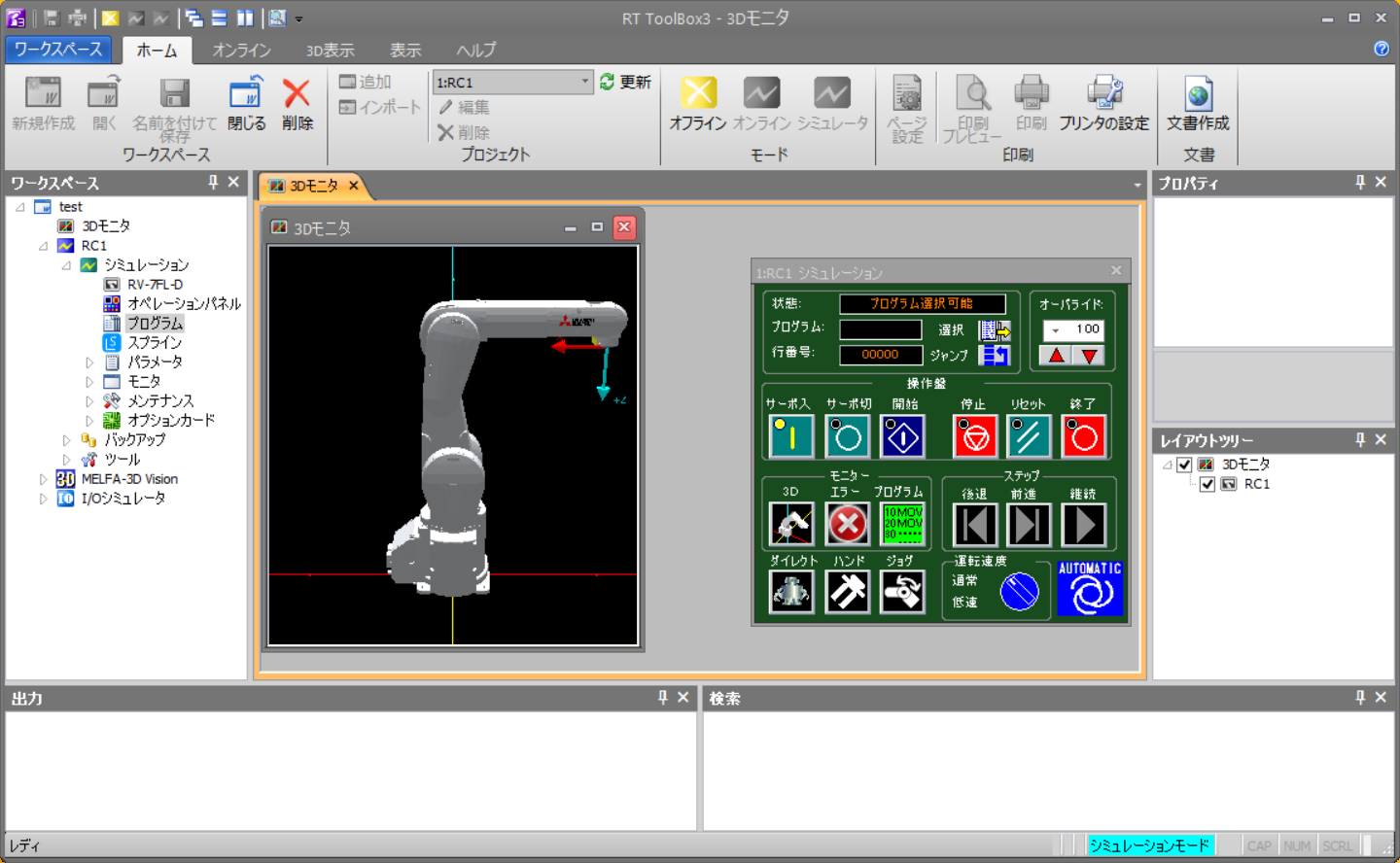Click 後退 step backward button
This screenshot has width=1400, height=863.
[x=975, y=525]
